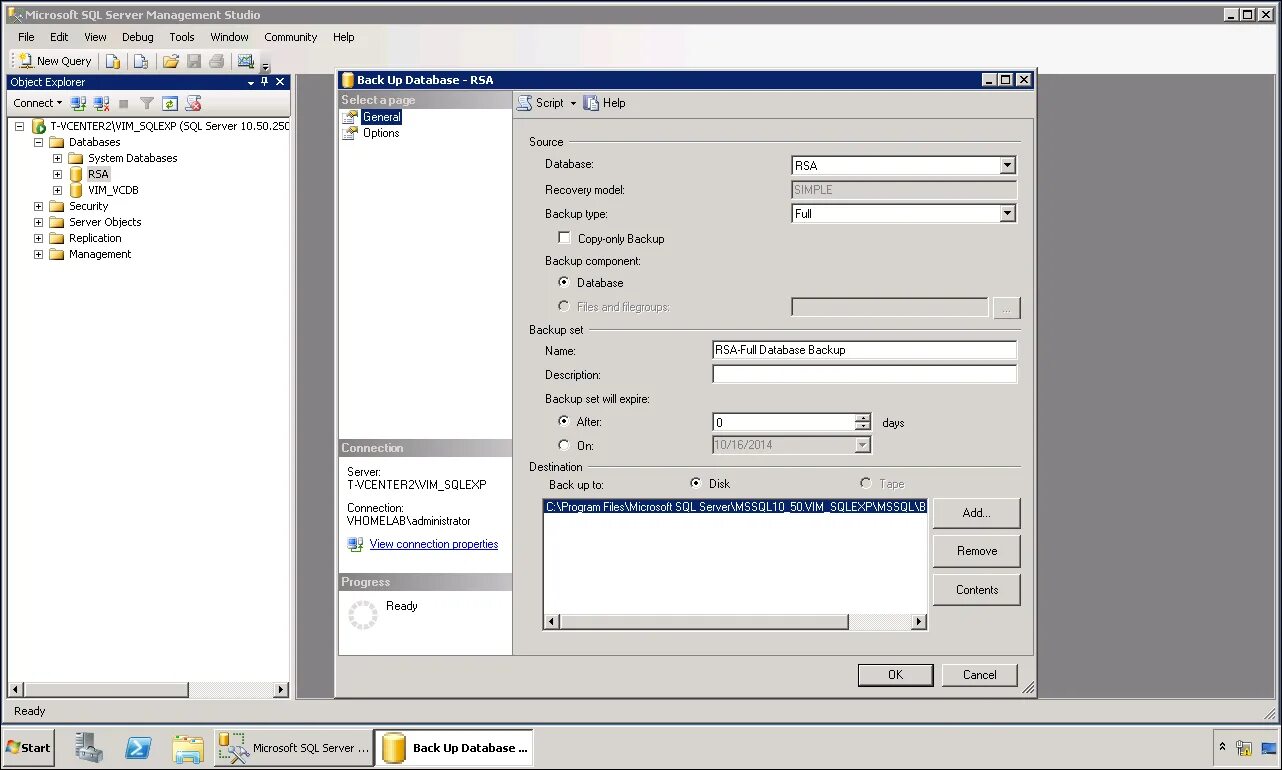Select the General page in dialog
The width and height of the screenshot is (1282, 770).
click(381, 117)
